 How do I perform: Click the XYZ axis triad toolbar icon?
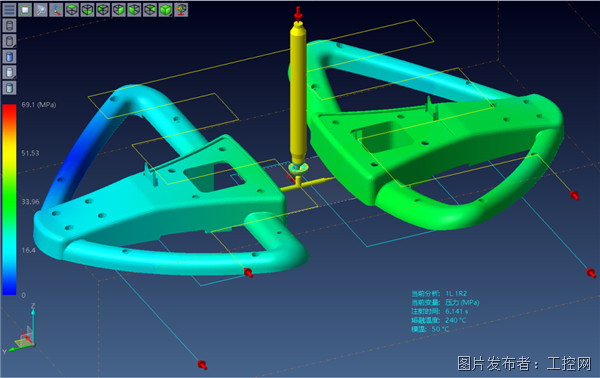pyautogui.click(x=56, y=10)
